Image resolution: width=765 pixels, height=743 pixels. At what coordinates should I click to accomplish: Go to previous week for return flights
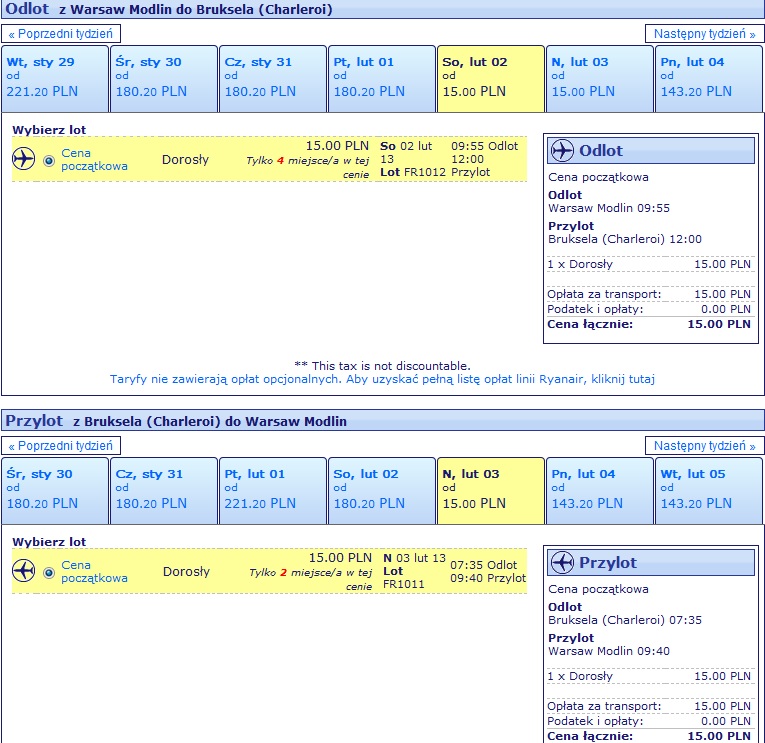click(61, 445)
